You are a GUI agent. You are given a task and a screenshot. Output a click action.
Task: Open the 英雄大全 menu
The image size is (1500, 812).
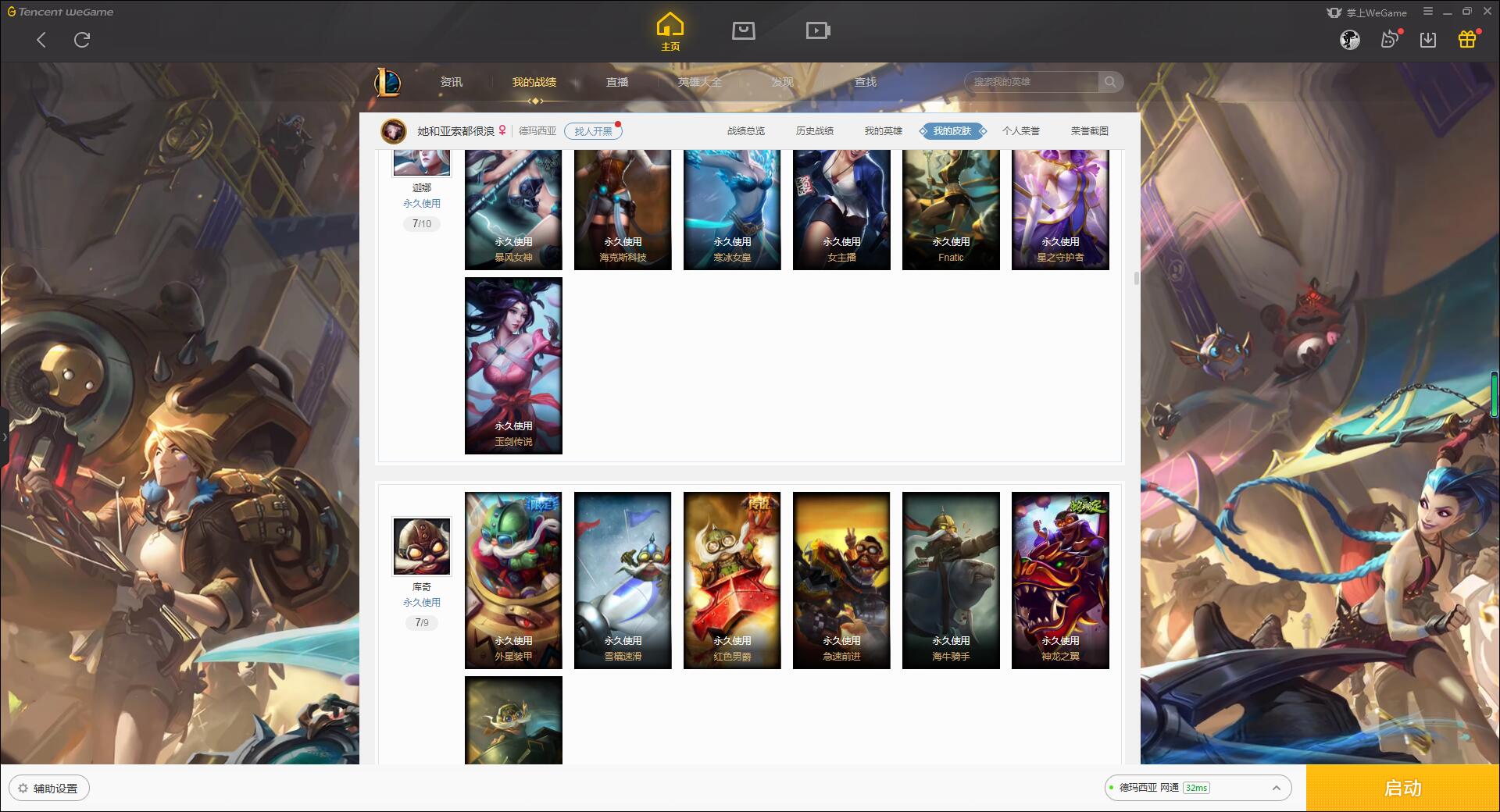pyautogui.click(x=700, y=82)
